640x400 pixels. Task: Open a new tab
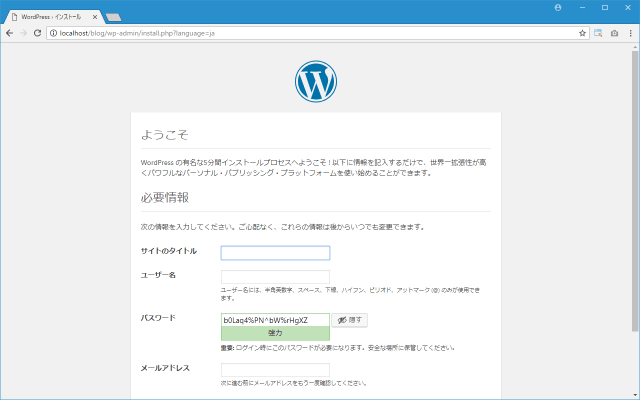(113, 17)
